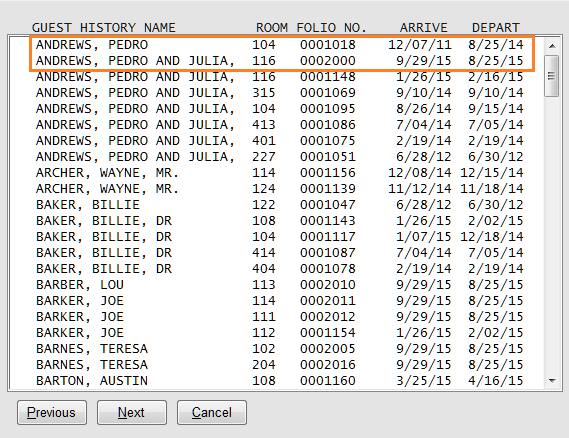Image resolution: width=569 pixels, height=438 pixels.
Task: Click the vertical scrollbar thumb
Action: pyautogui.click(x=552, y=76)
